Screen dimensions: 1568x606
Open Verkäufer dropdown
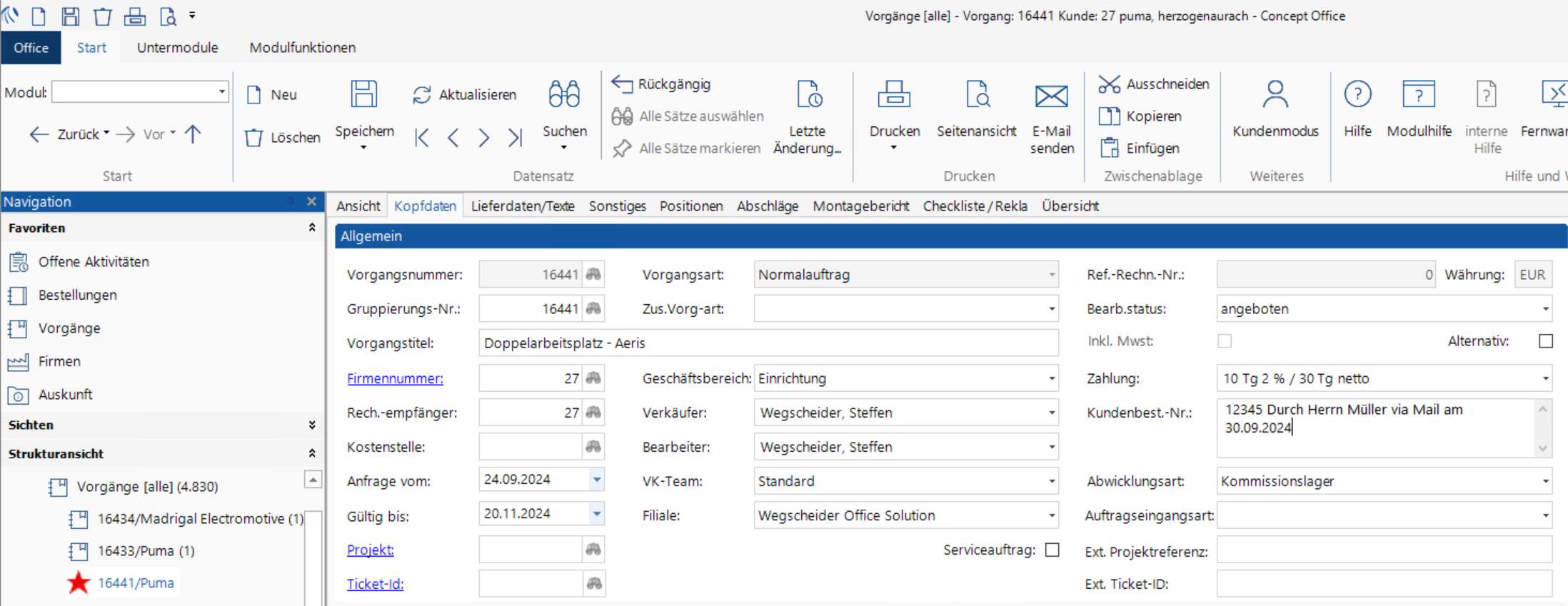pyautogui.click(x=1051, y=413)
